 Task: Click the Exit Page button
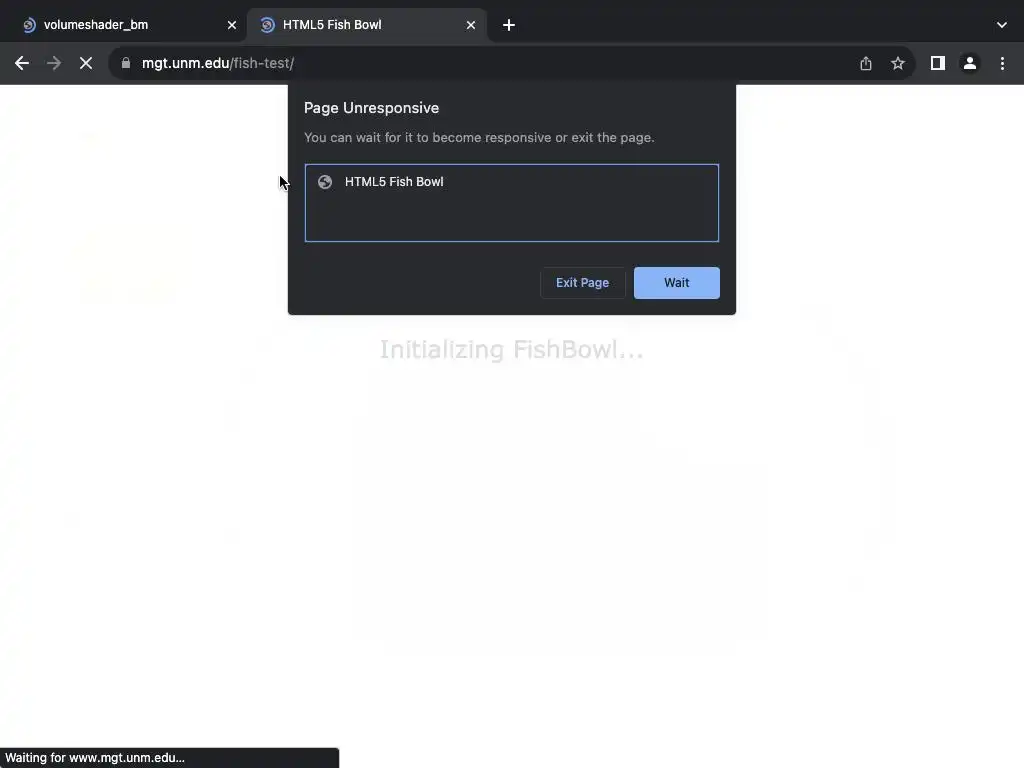[583, 283]
